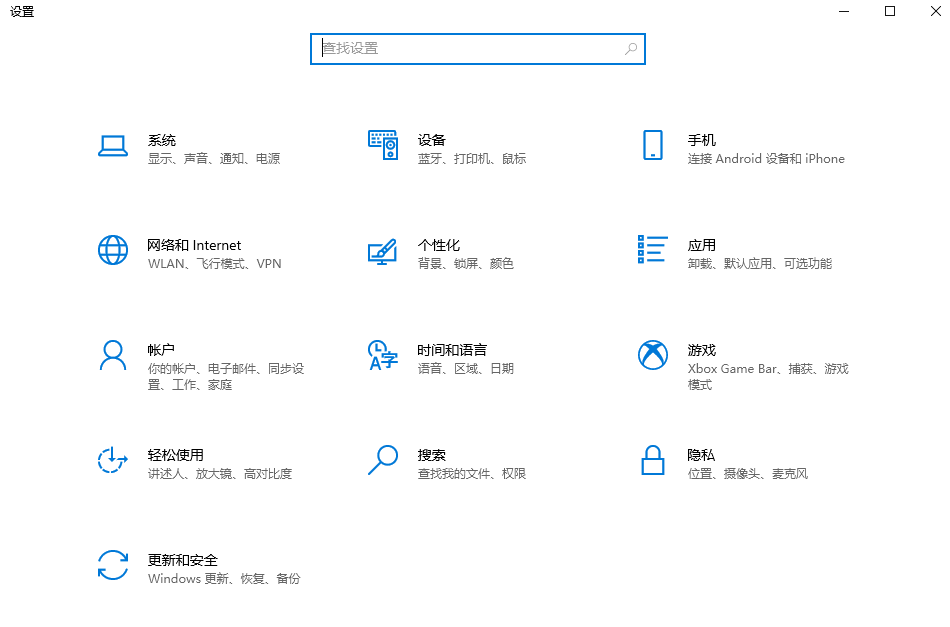The width and height of the screenshot is (950, 627).
Task: Select the laptop icon for 系统 settings
Action: click(x=113, y=145)
